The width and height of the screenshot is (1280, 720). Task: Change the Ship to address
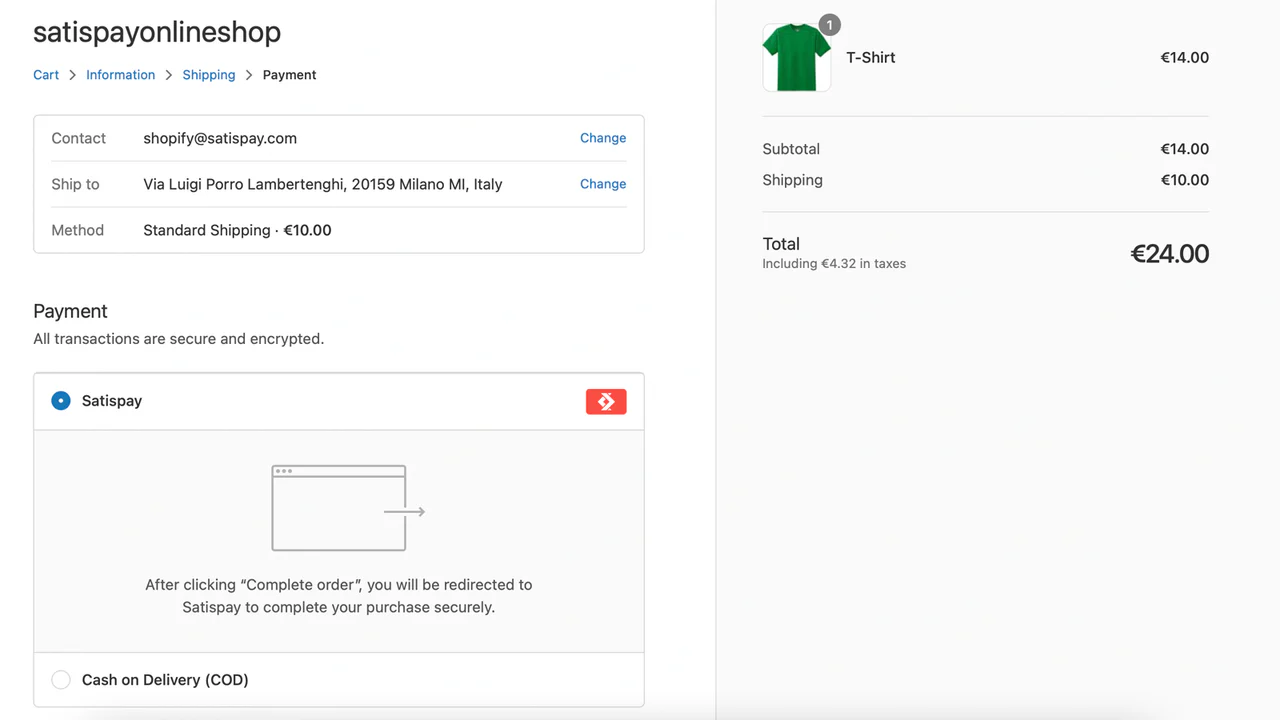(x=603, y=184)
